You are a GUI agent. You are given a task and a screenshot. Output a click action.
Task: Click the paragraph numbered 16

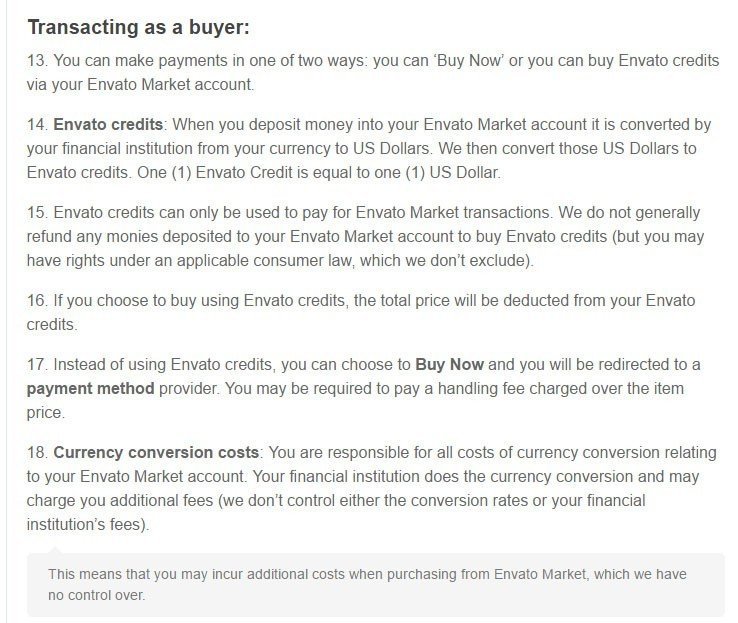[361, 312]
